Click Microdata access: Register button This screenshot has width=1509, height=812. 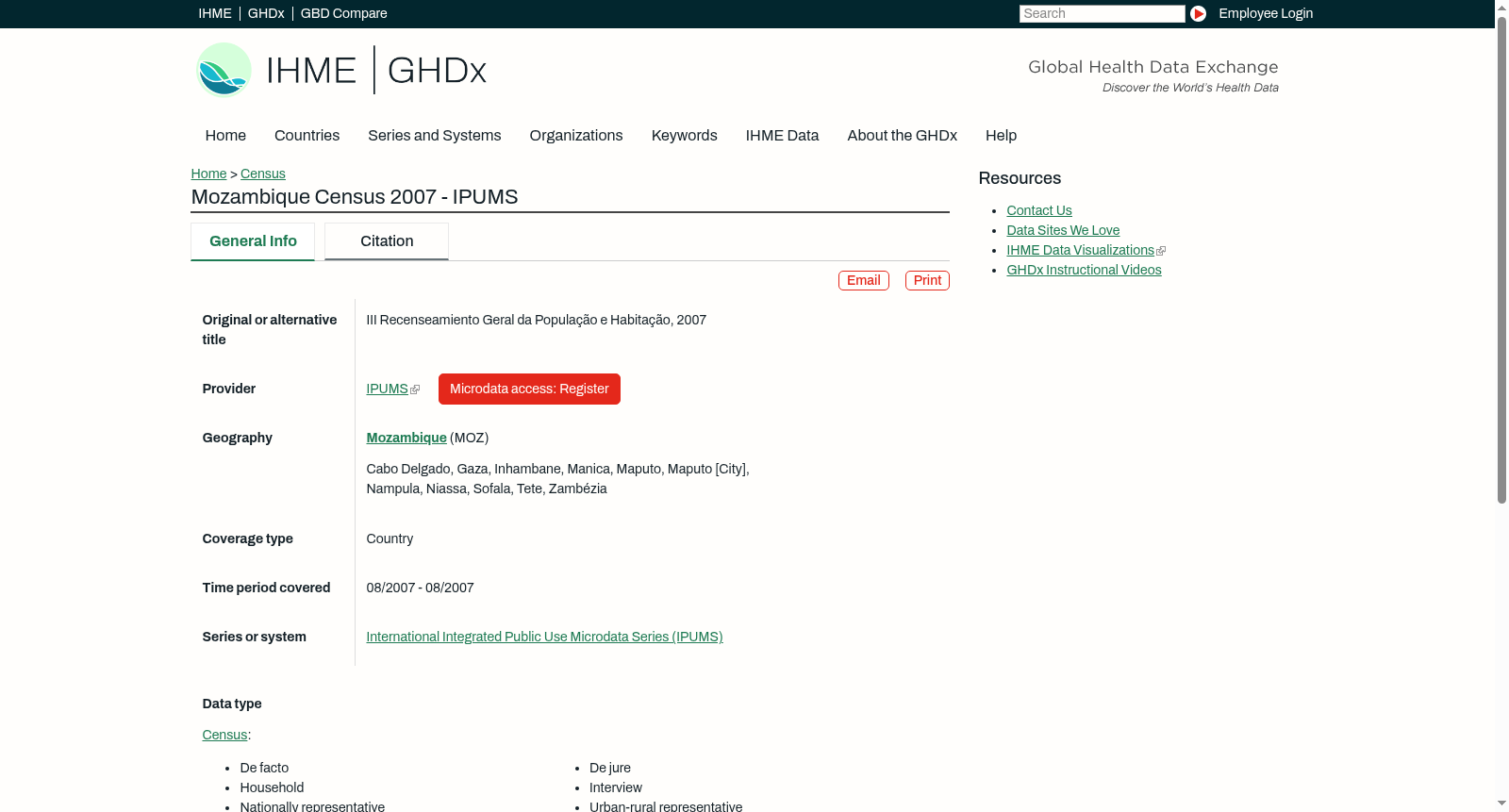[x=529, y=389]
